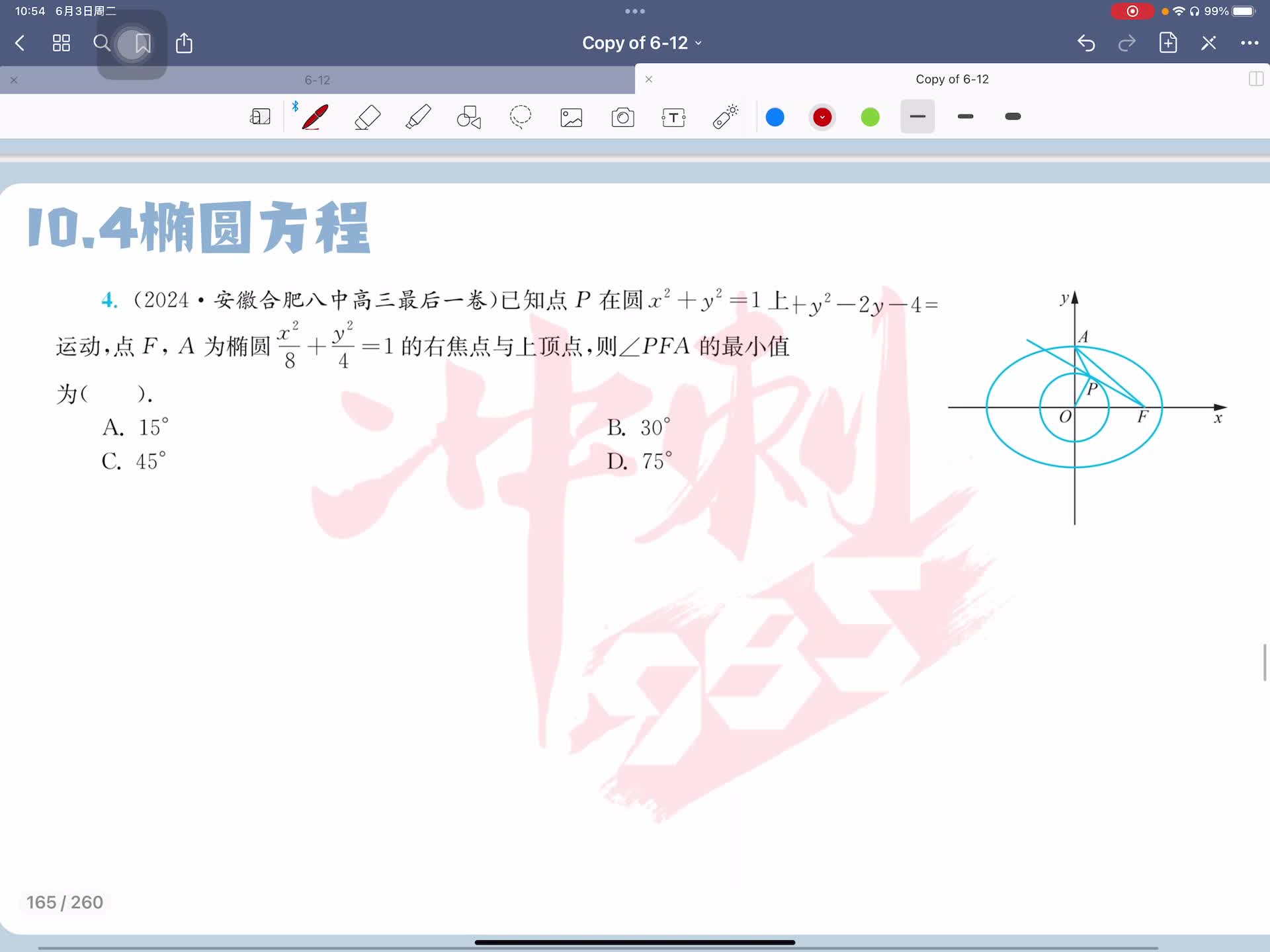Toggle split view icon at right
Viewport: 1270px width, 952px height.
coord(1255,79)
